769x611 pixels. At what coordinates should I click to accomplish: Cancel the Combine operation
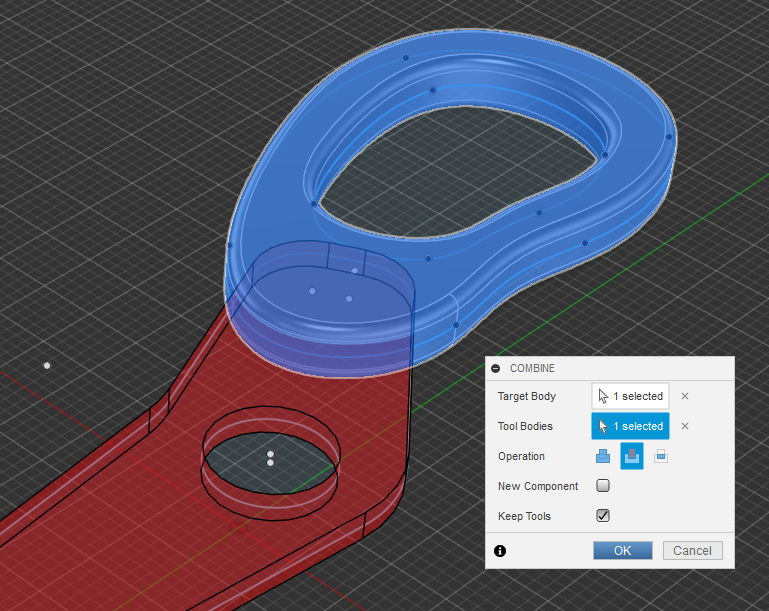(x=692, y=551)
